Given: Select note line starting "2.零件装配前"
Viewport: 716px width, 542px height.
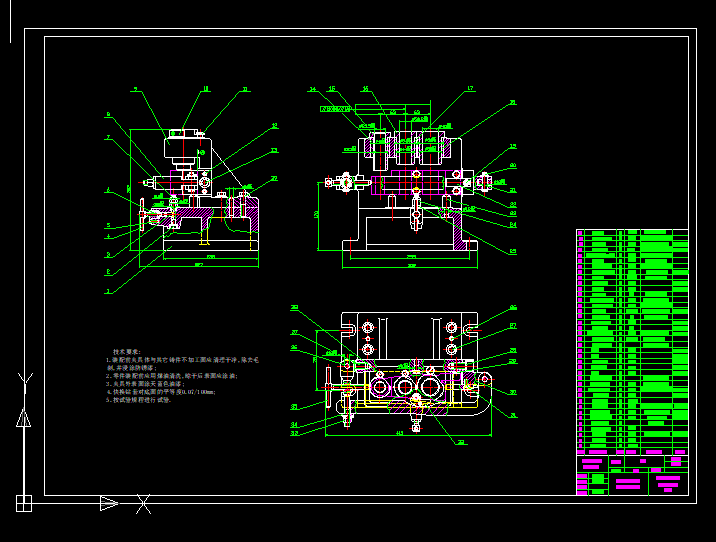Looking at the screenshot, I should [x=172, y=376].
